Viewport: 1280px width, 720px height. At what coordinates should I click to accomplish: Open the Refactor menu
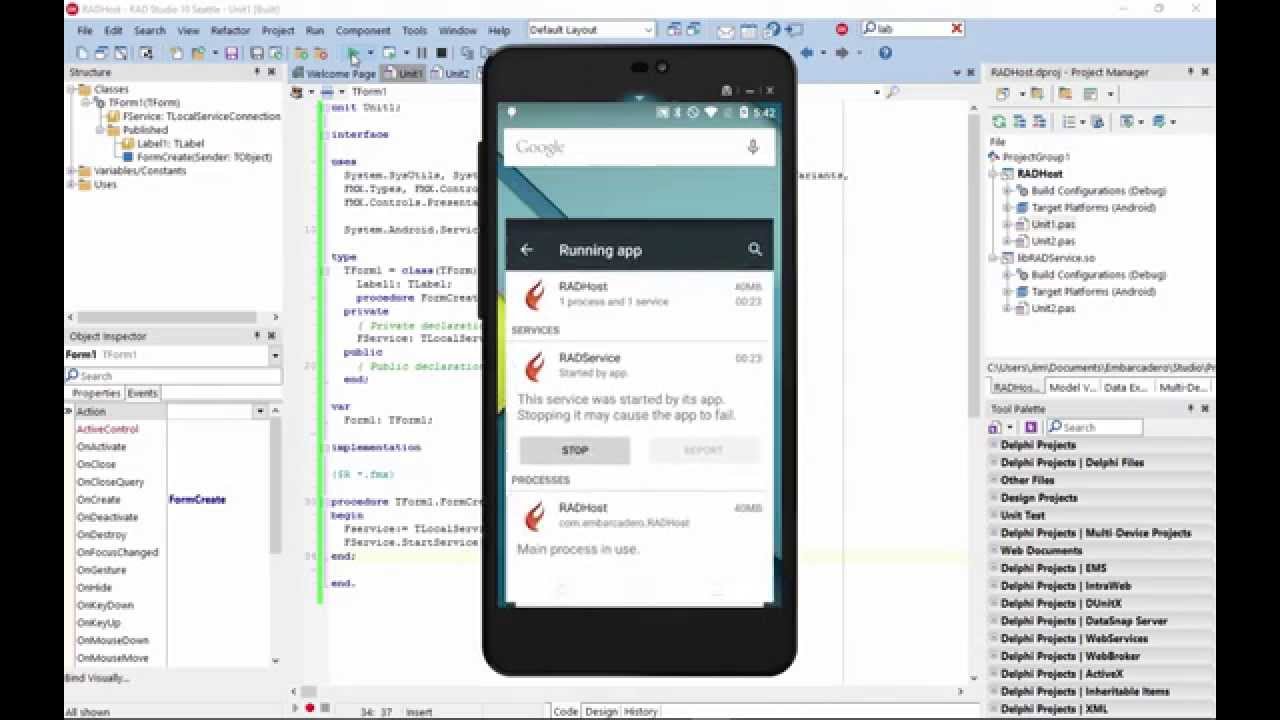click(230, 31)
